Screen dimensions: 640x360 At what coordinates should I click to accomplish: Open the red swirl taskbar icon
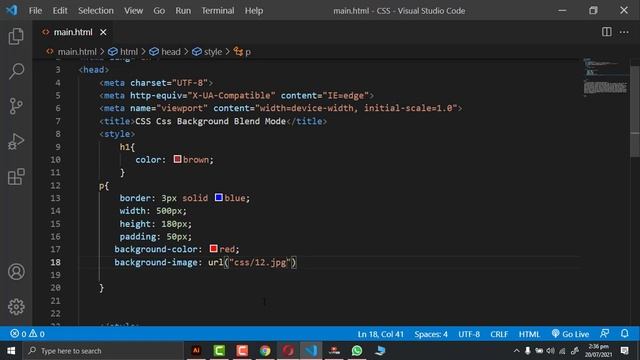288,351
